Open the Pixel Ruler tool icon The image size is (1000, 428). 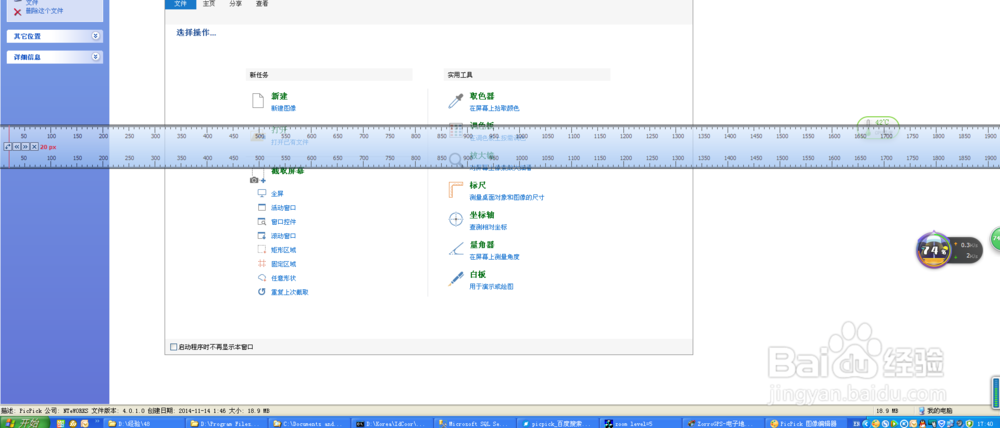coord(455,190)
